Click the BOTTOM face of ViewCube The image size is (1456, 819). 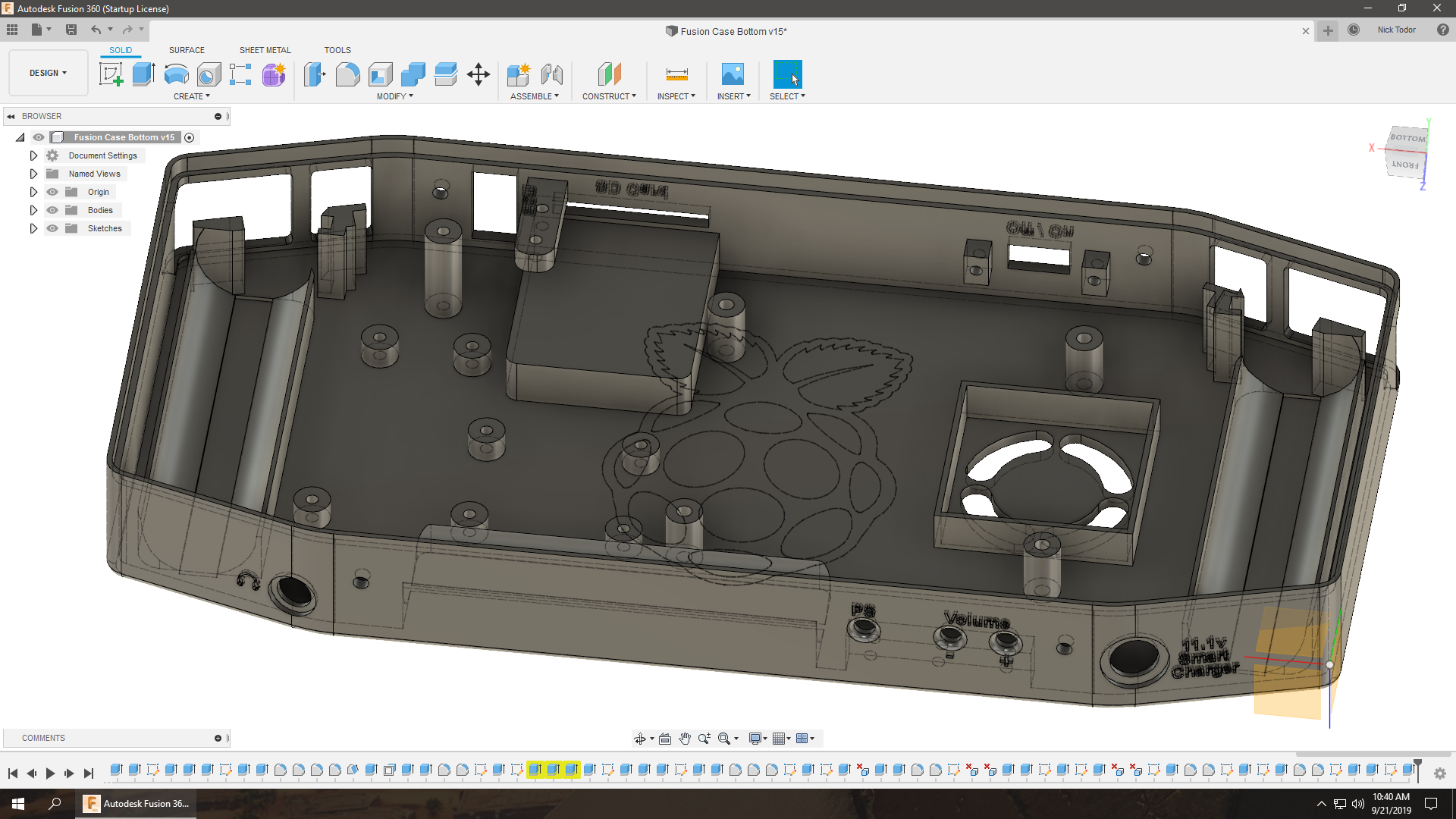pyautogui.click(x=1407, y=138)
